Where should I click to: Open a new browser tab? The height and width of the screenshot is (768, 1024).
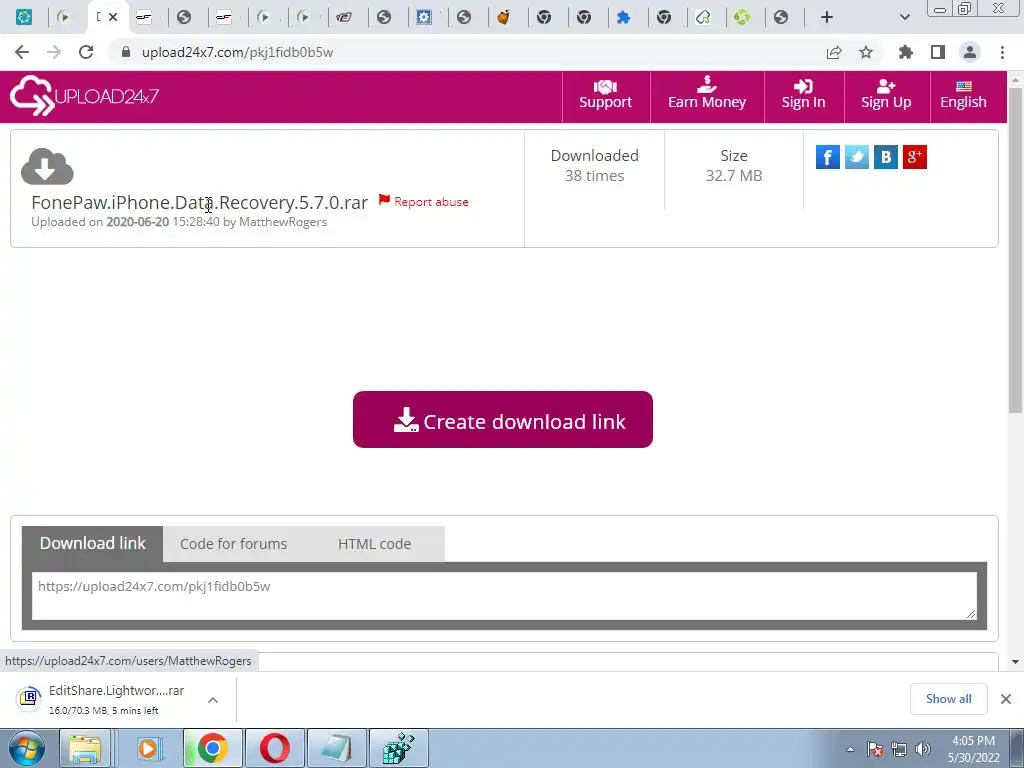pos(827,17)
